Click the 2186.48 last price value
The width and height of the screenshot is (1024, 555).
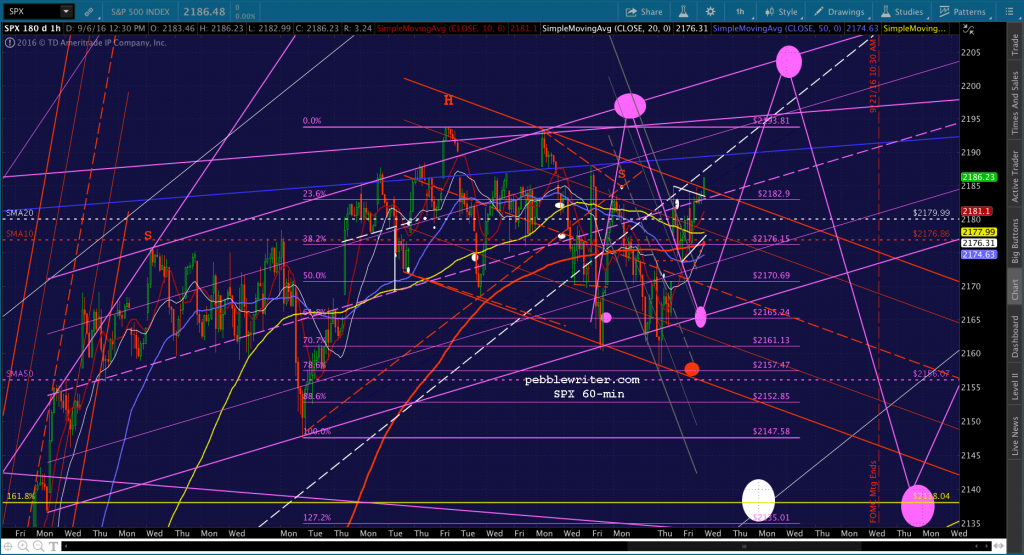(x=204, y=12)
